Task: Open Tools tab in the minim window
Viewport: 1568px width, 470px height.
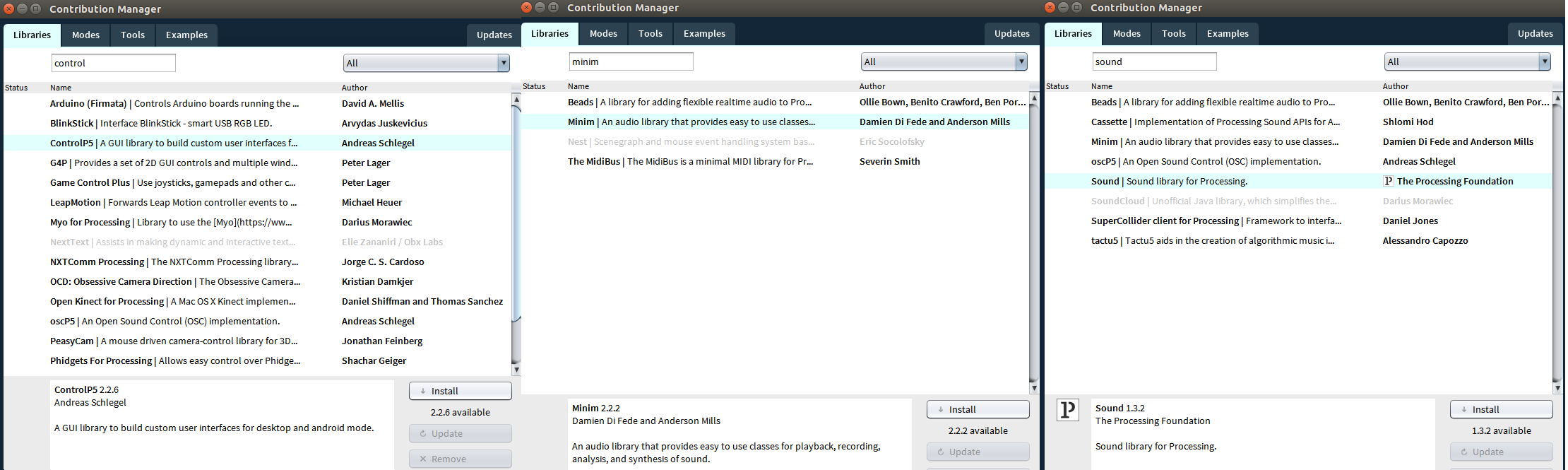Action: coord(651,33)
